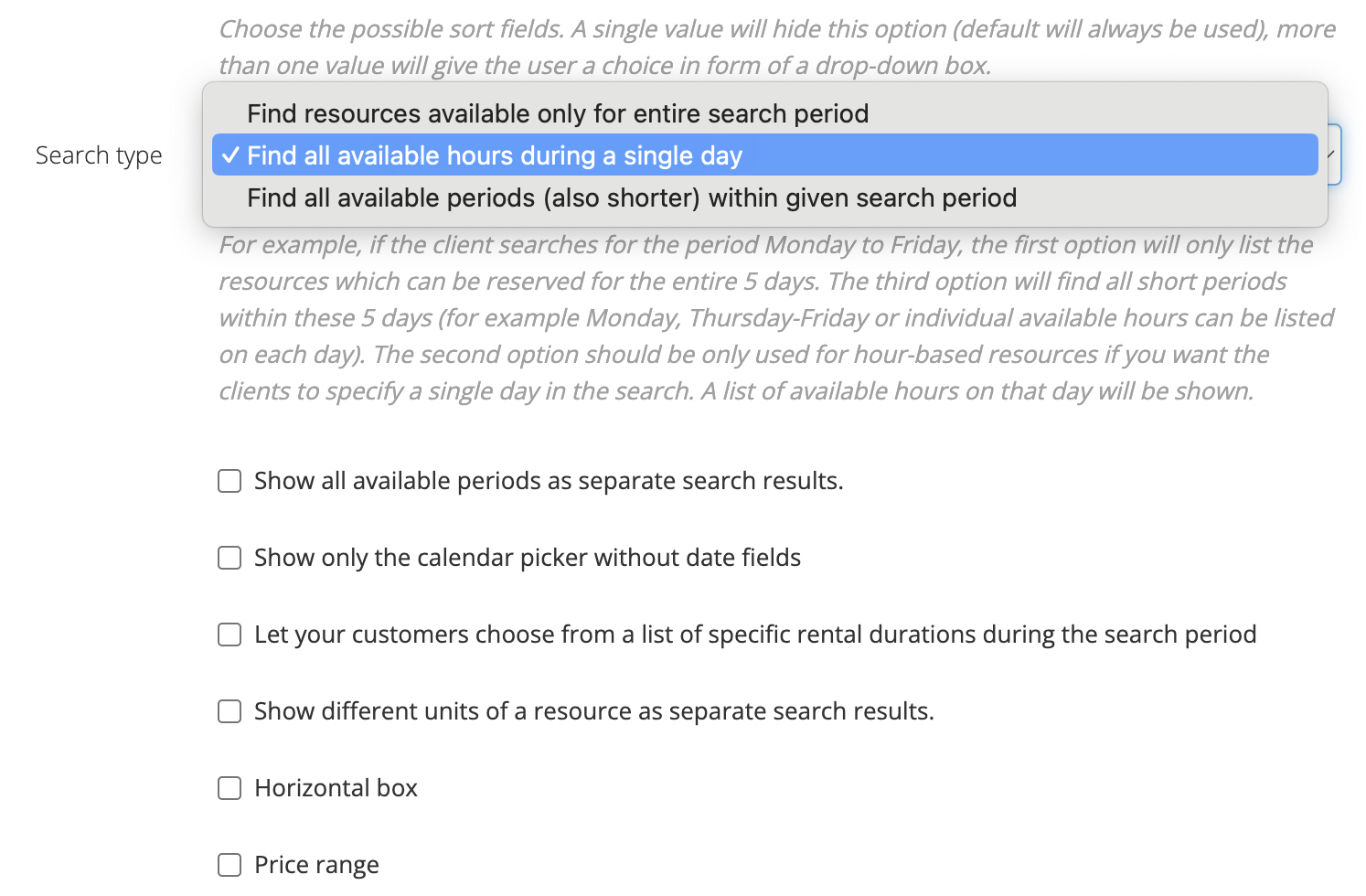The image size is (1366, 896).
Task: Choose "Find all available hours during a single day"
Action: (494, 155)
